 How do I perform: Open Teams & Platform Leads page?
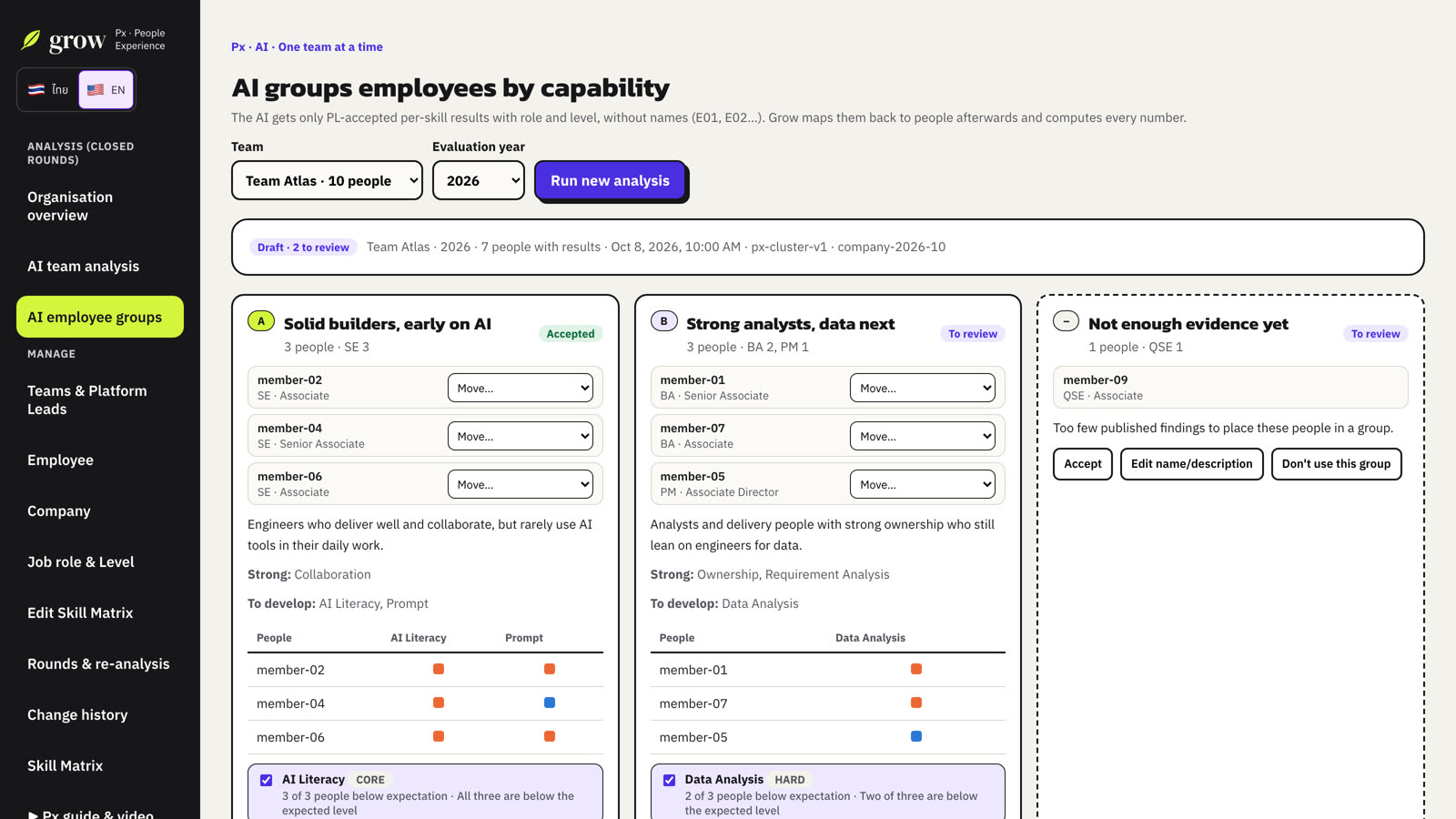(x=100, y=399)
